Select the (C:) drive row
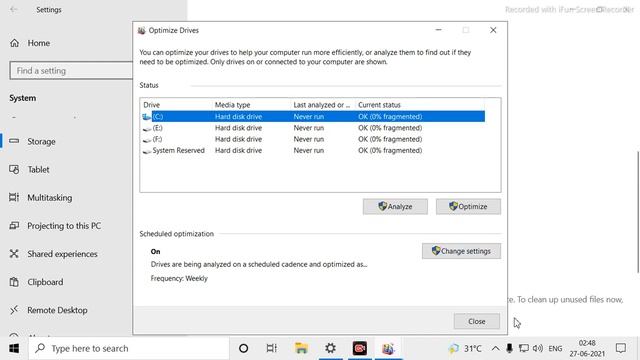Screen dimensions: 640x360 (313, 116)
